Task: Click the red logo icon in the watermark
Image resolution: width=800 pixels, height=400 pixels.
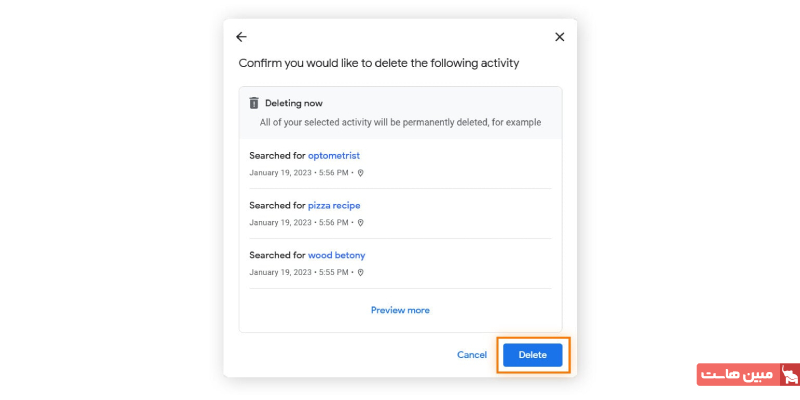Action: point(789,375)
